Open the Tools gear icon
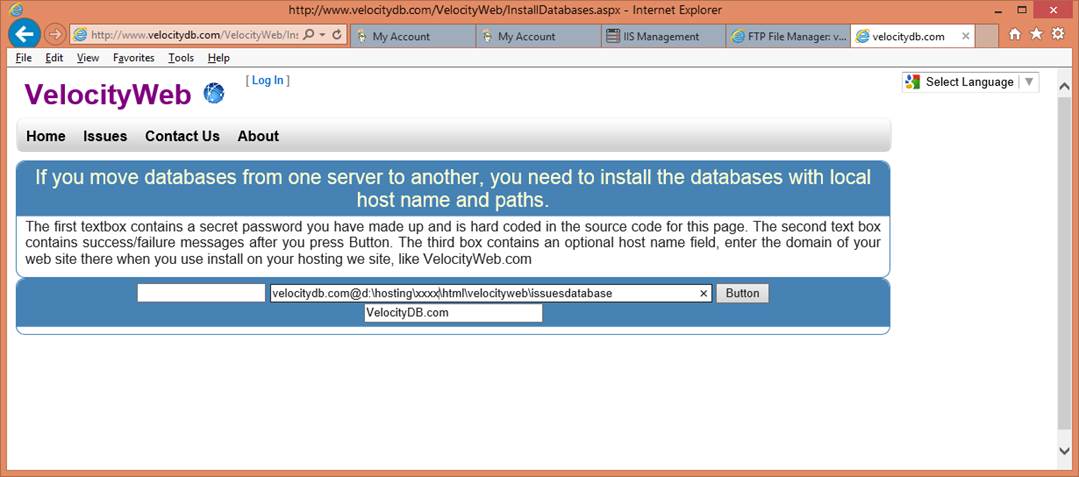 tap(1058, 34)
